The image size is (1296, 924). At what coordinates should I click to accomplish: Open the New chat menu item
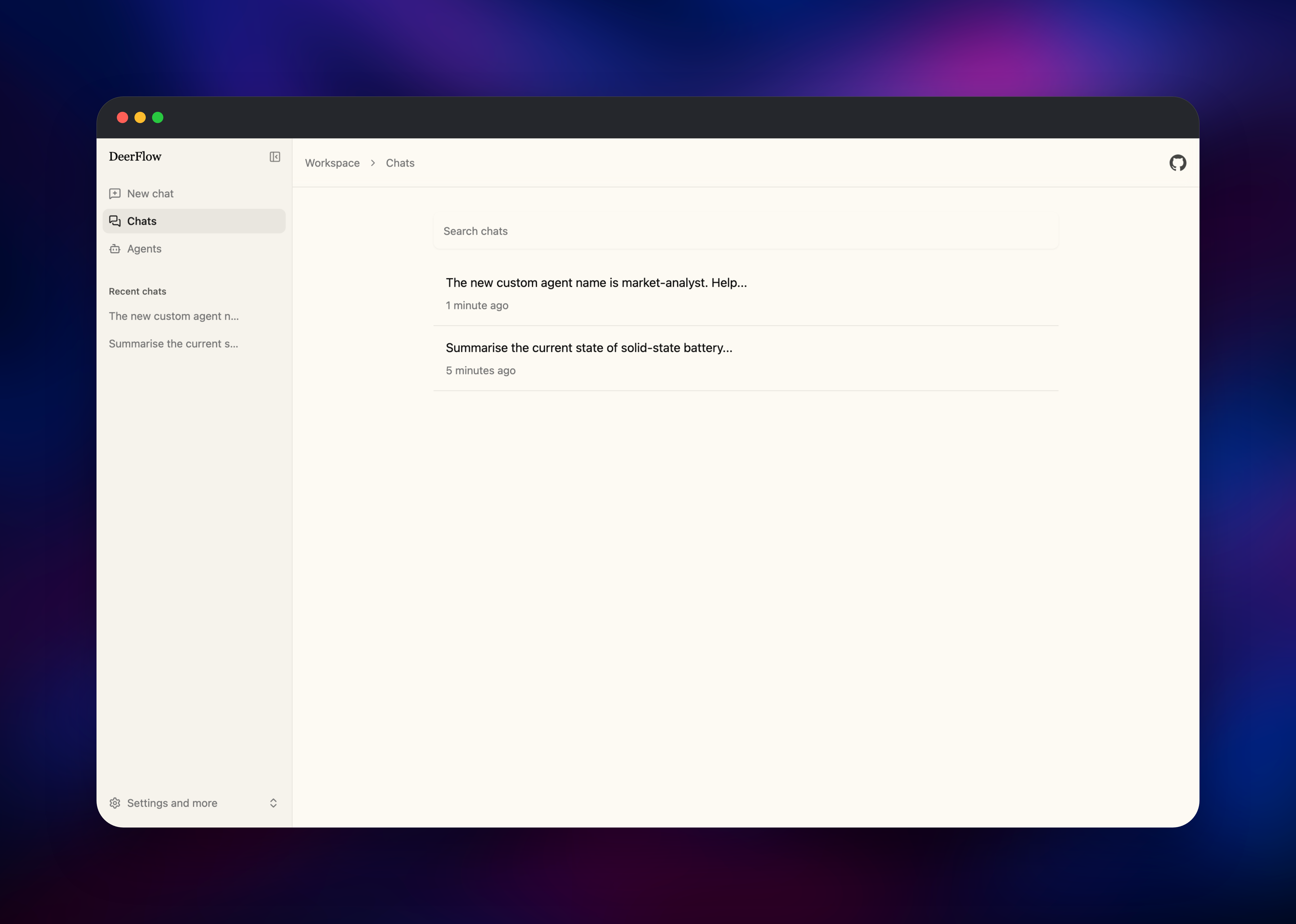pos(194,194)
